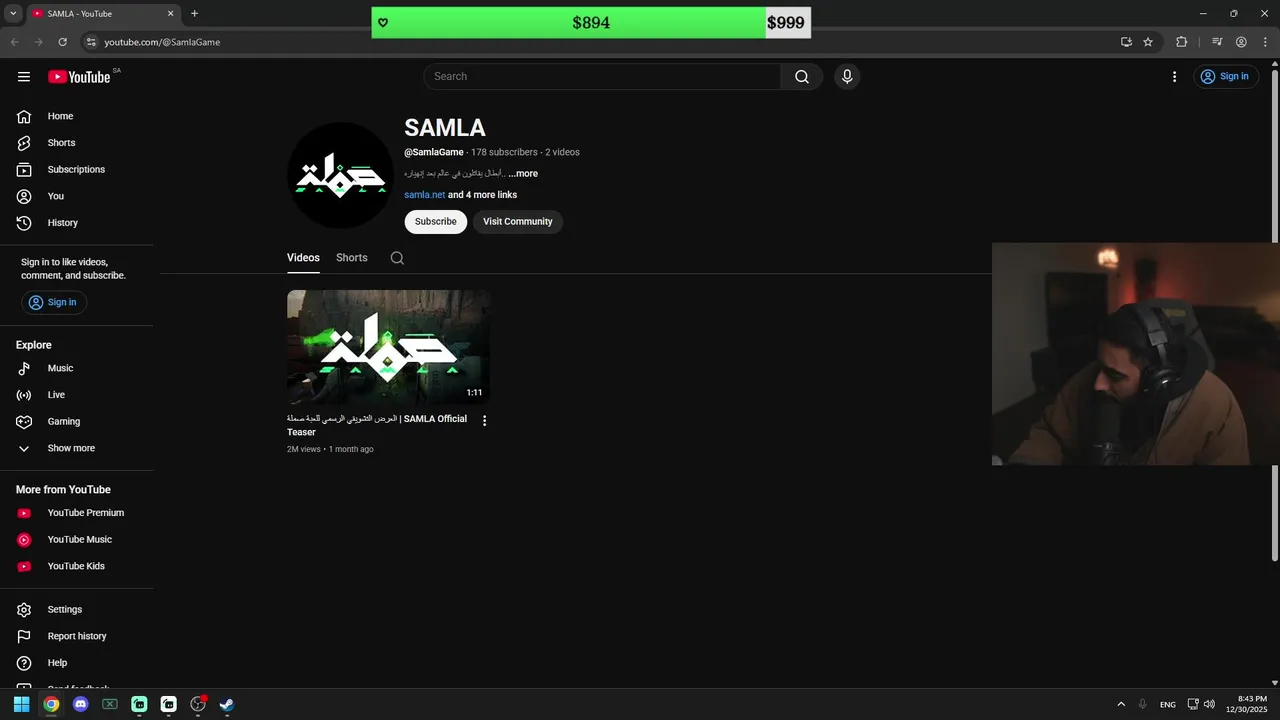Close the SAMLA - YouTube tab
Image resolution: width=1280 pixels, height=720 pixels.
171,14
